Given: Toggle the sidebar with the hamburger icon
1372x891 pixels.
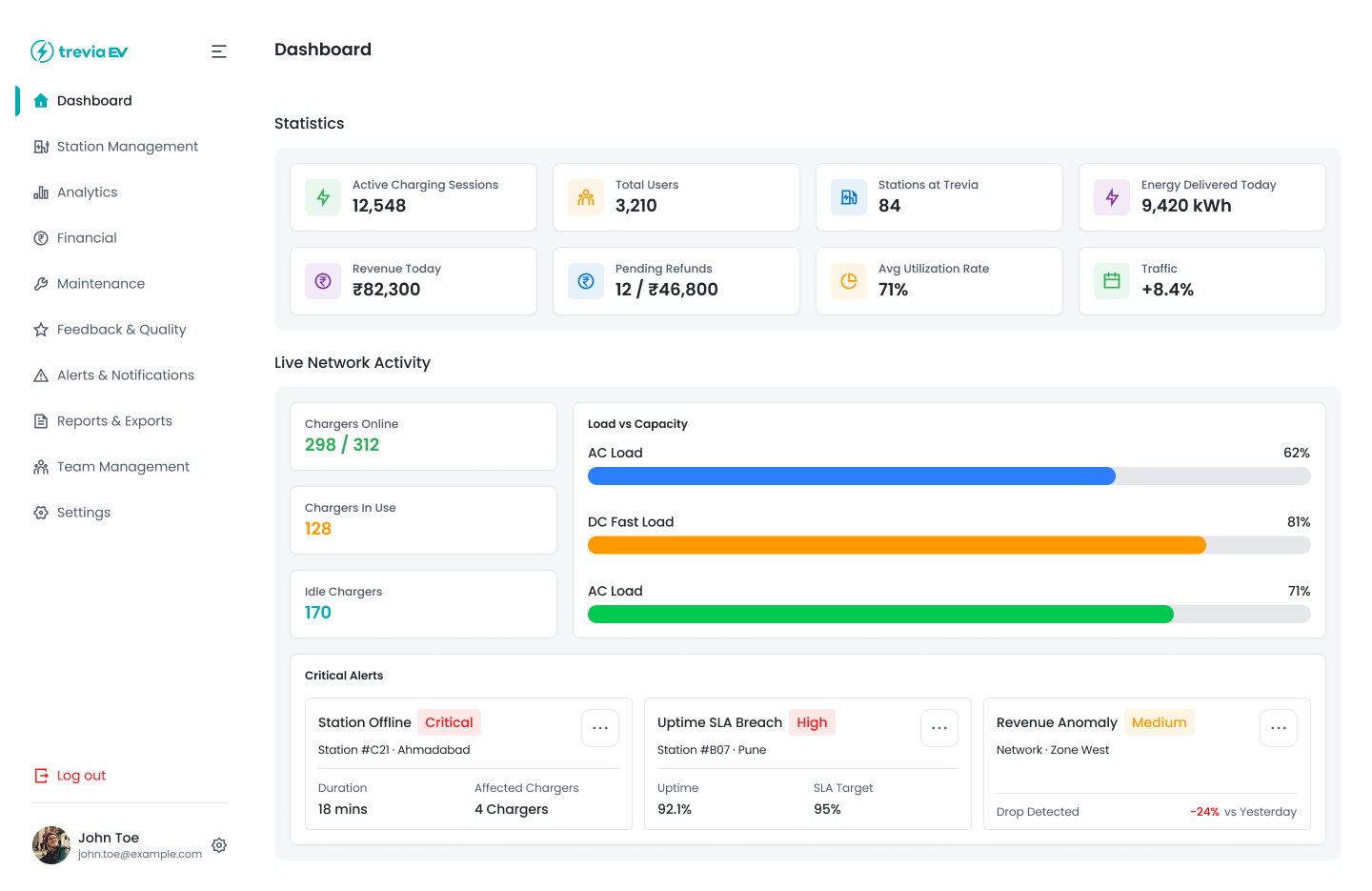Looking at the screenshot, I should point(219,51).
